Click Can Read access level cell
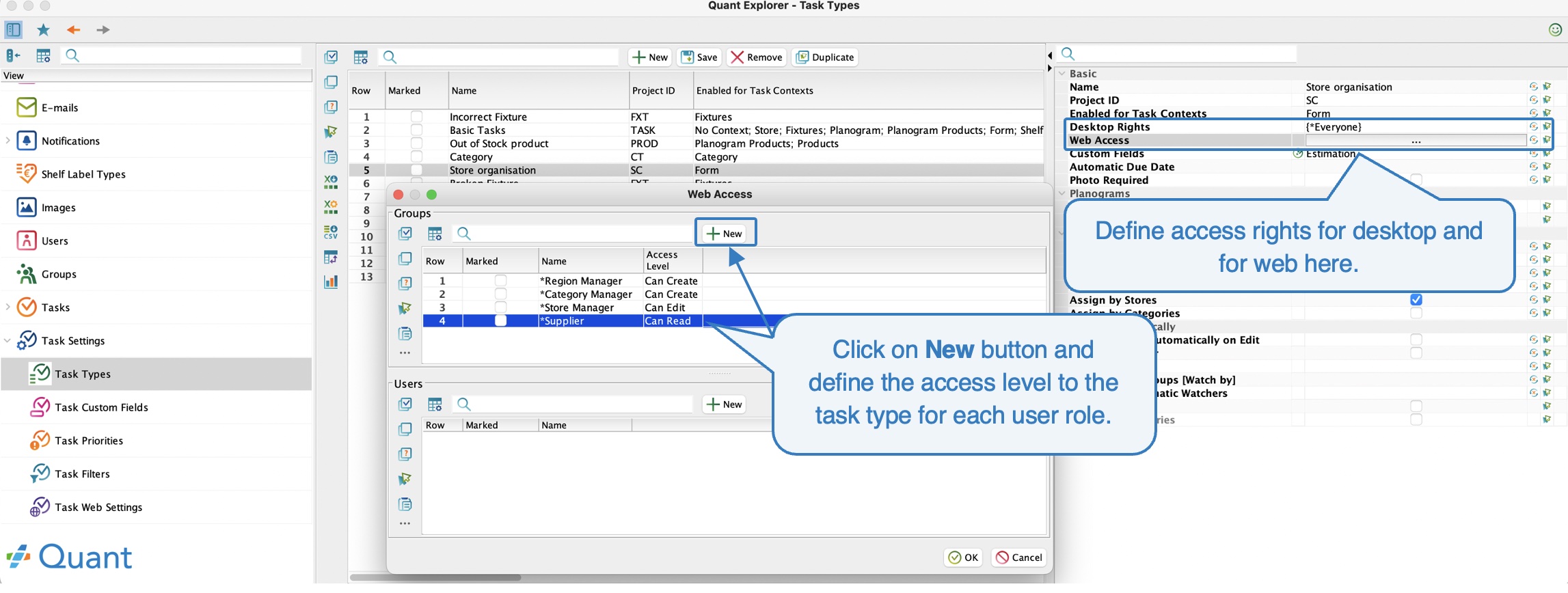This screenshot has height=593, width=1568. (673, 321)
